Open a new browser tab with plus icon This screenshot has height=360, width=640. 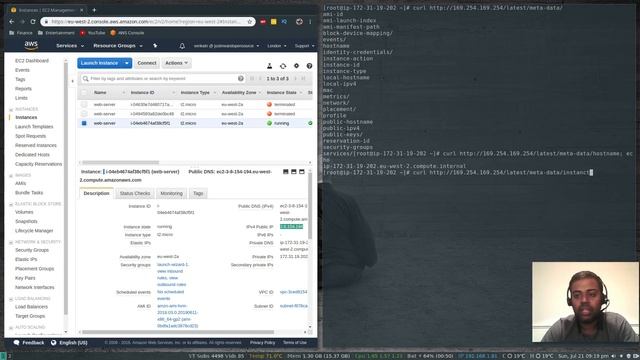click(x=94, y=10)
